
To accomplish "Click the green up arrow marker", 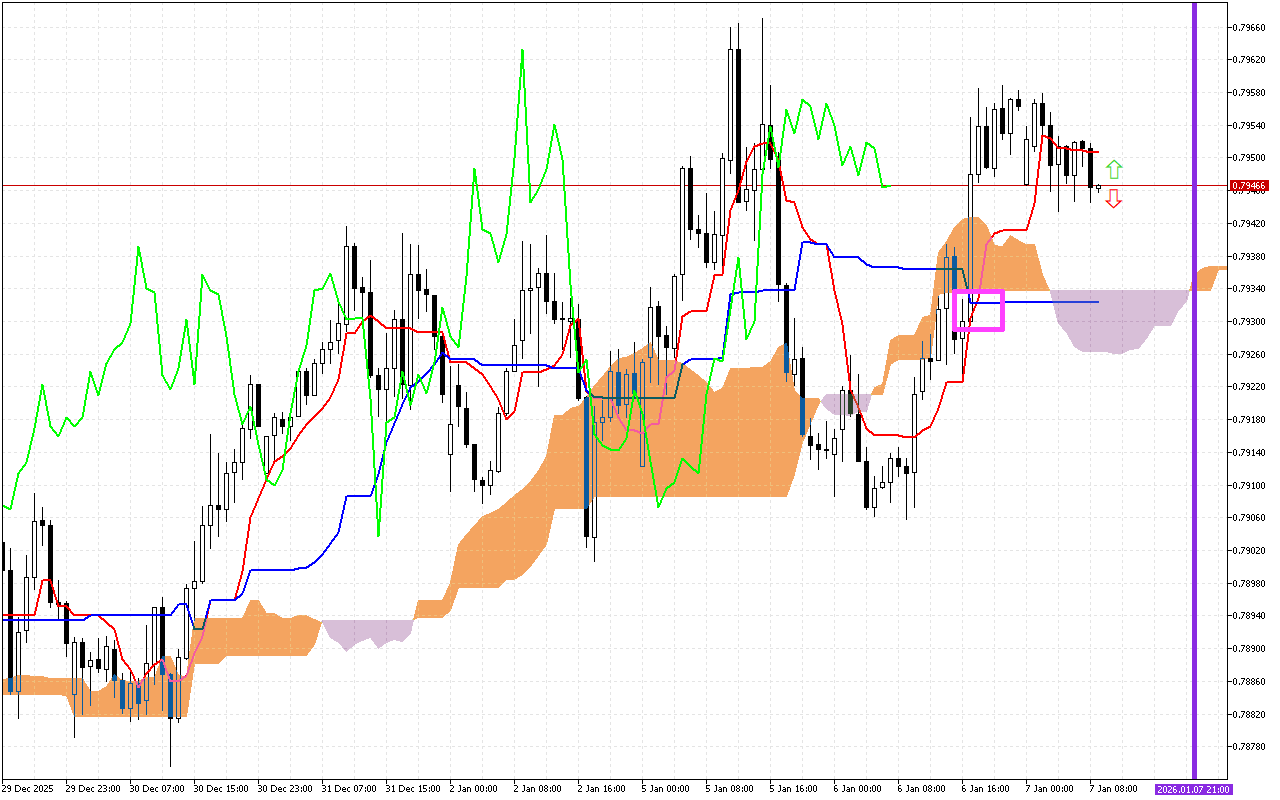I will (1114, 169).
